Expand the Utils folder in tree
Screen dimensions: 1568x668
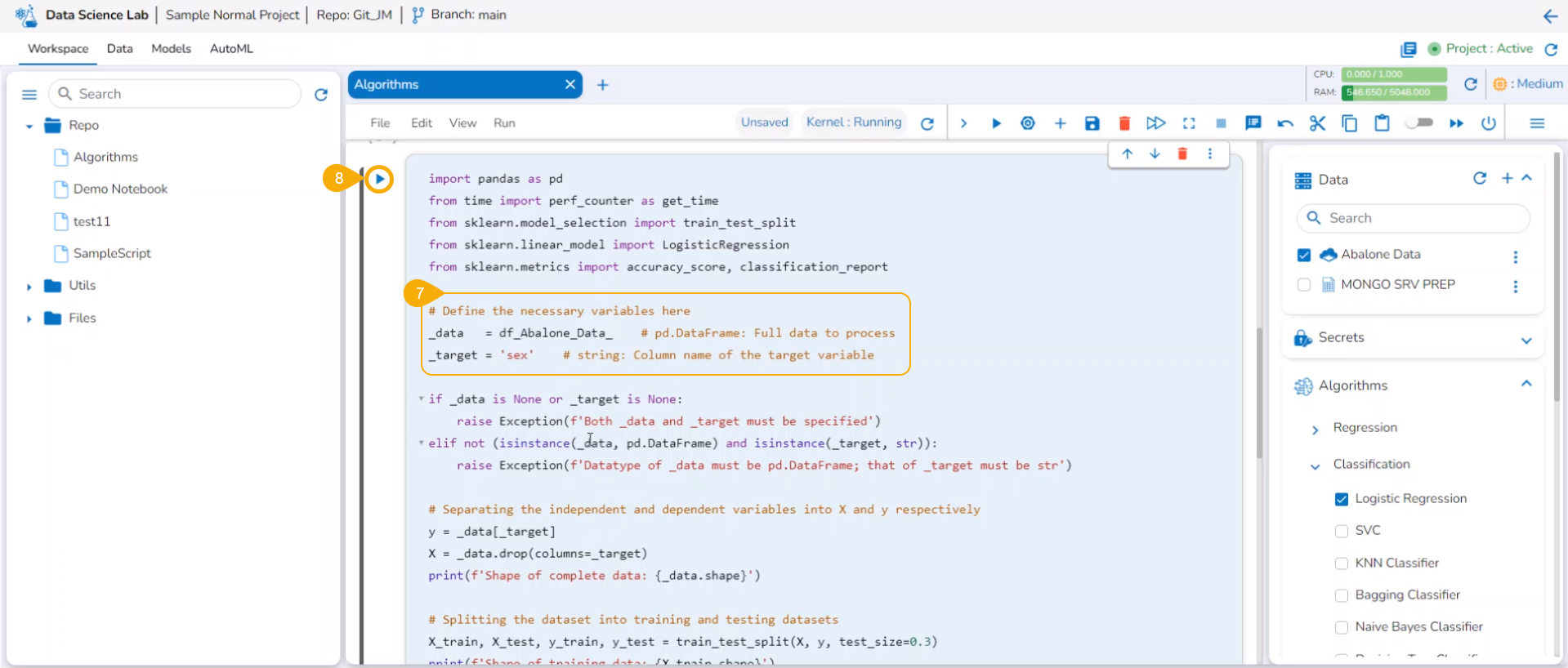(x=29, y=287)
